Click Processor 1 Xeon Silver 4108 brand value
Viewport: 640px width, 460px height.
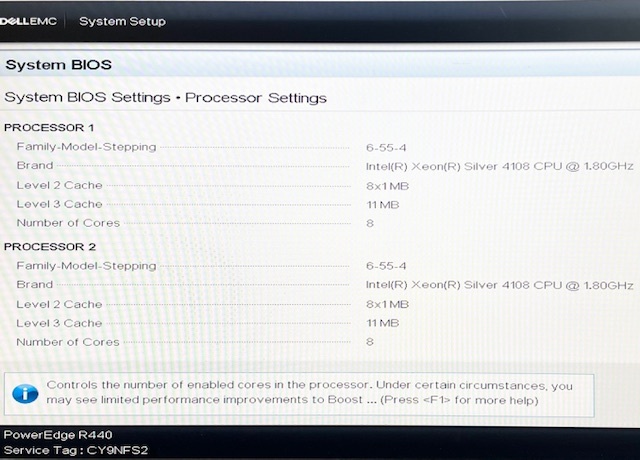point(500,167)
